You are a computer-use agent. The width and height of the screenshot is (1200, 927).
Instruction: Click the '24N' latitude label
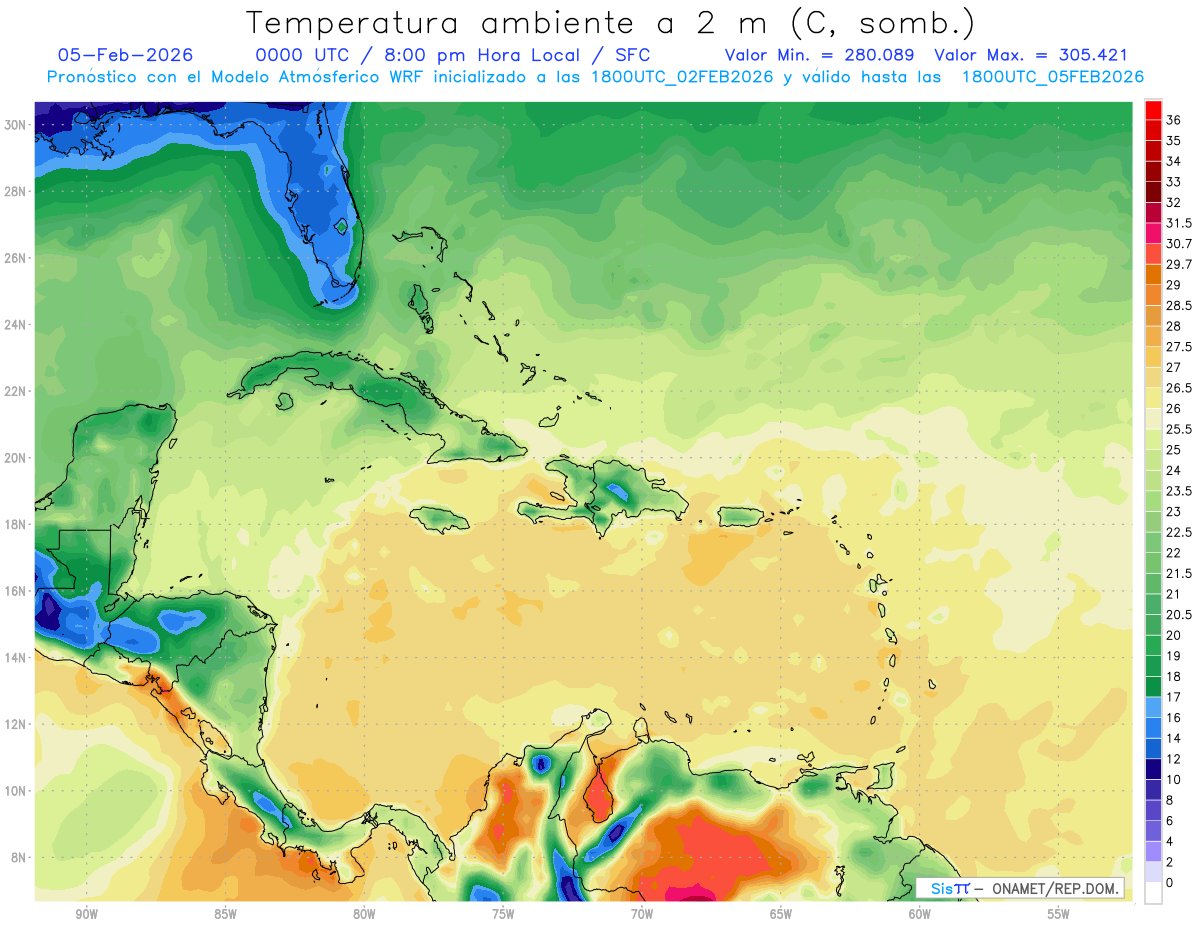click(x=16, y=325)
